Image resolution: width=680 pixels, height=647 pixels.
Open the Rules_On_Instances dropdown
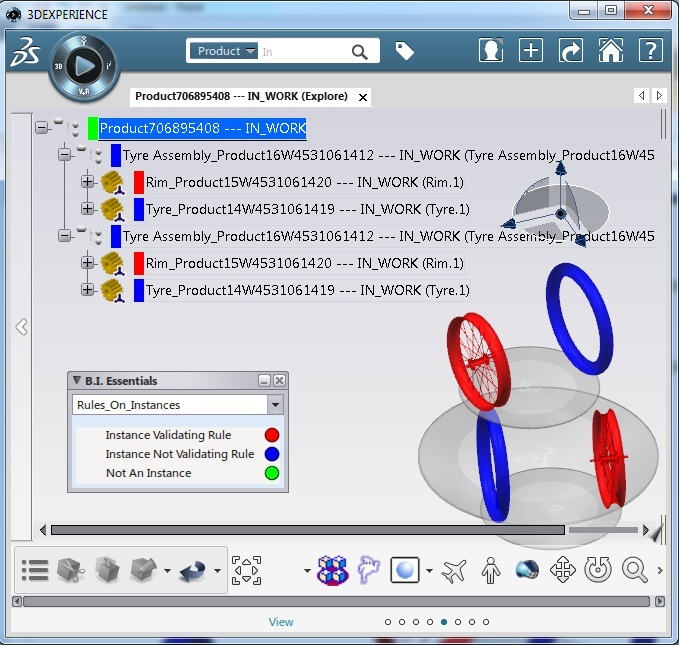click(x=275, y=405)
